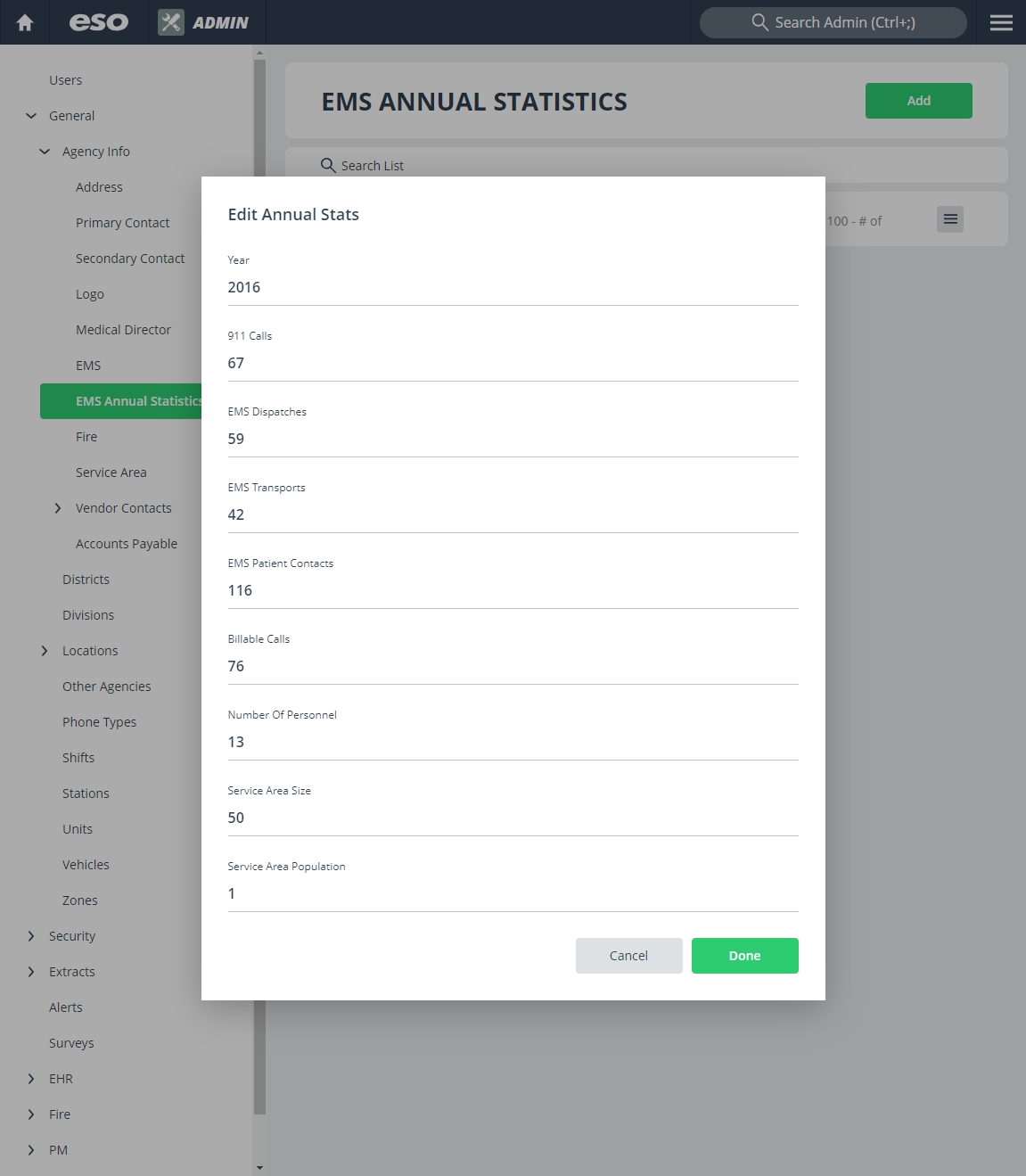Expand the Vendor Contacts node
The image size is (1026, 1176).
point(58,508)
